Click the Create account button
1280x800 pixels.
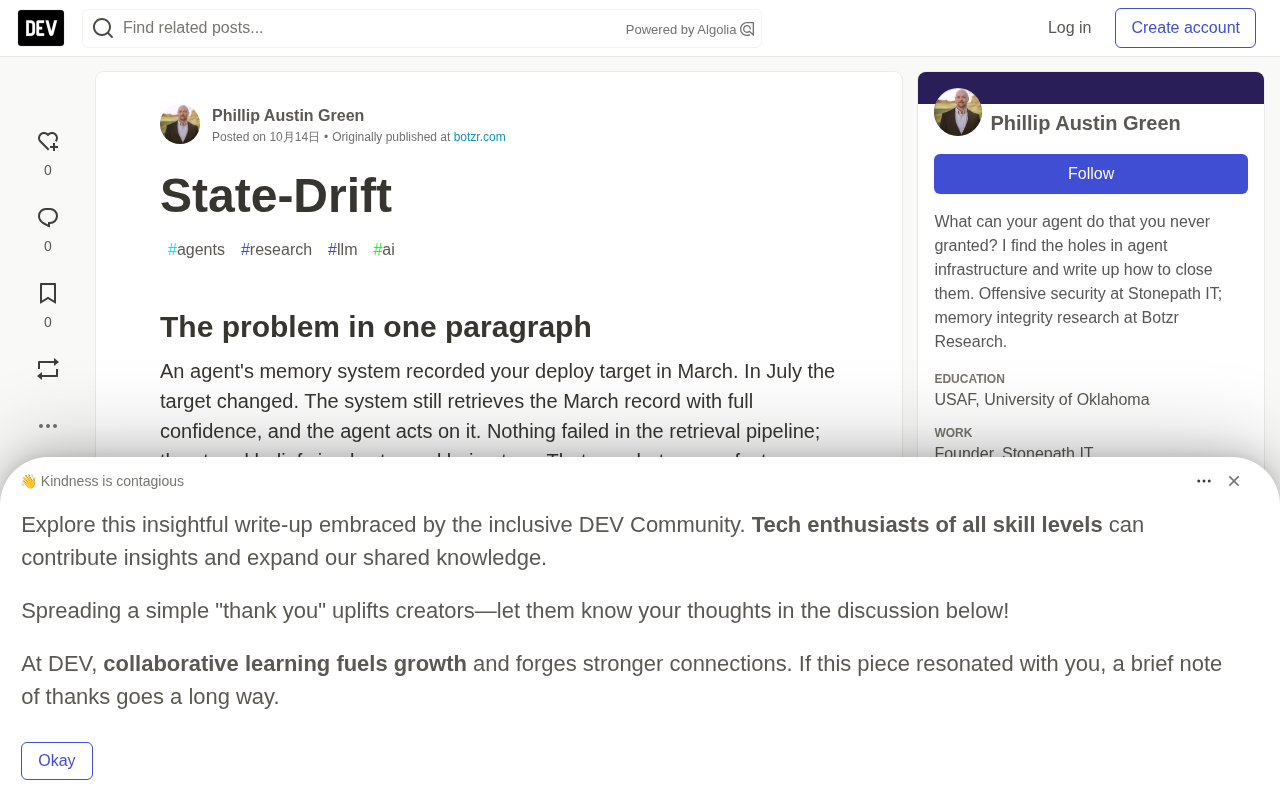click(1185, 28)
